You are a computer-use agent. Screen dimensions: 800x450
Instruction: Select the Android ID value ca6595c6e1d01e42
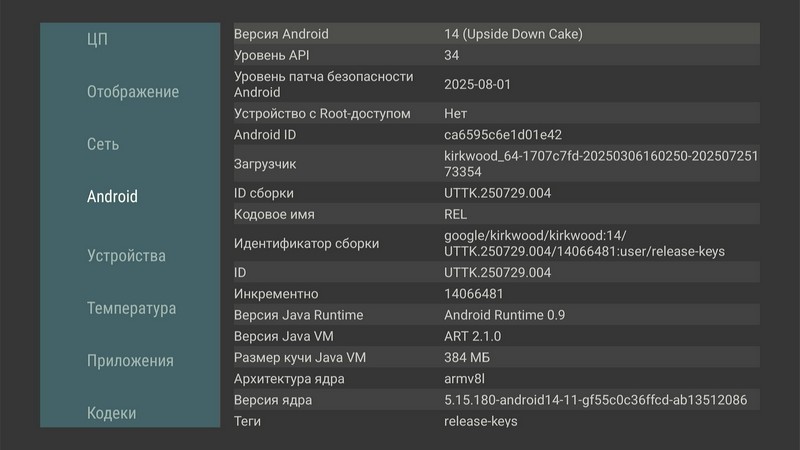coord(503,135)
